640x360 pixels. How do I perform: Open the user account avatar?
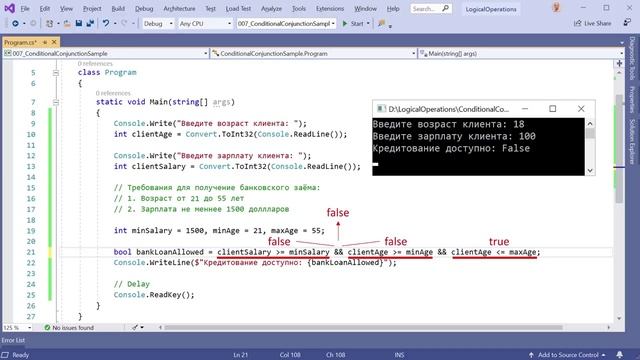556,7
